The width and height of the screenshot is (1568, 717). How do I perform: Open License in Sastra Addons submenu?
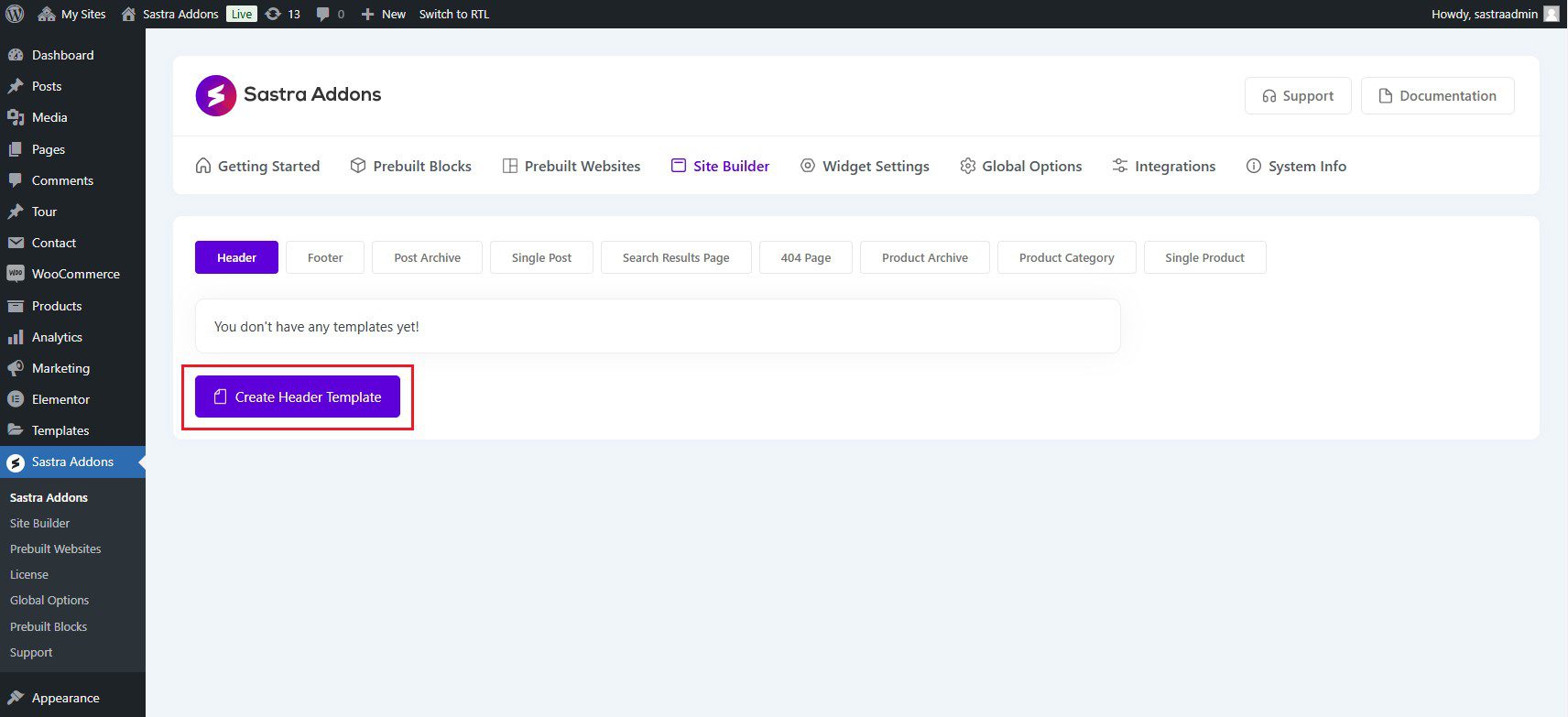[29, 574]
